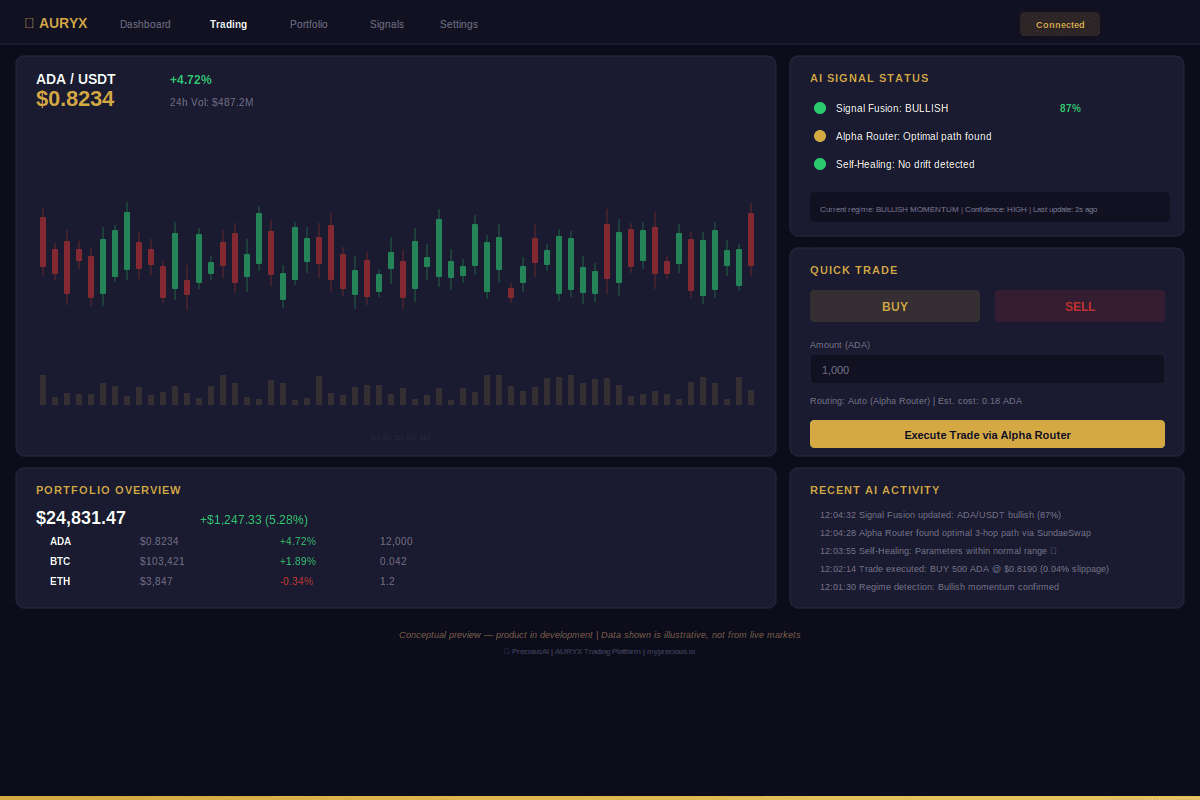Open the Dashboard page

[x=145, y=24]
